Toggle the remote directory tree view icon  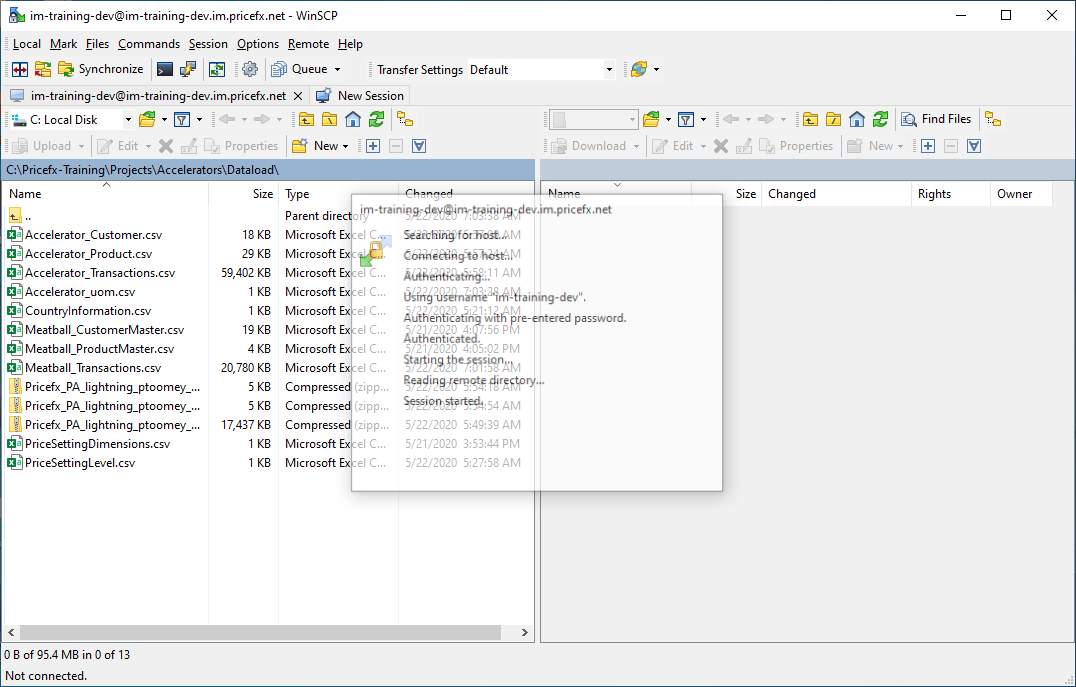pyautogui.click(x=992, y=119)
